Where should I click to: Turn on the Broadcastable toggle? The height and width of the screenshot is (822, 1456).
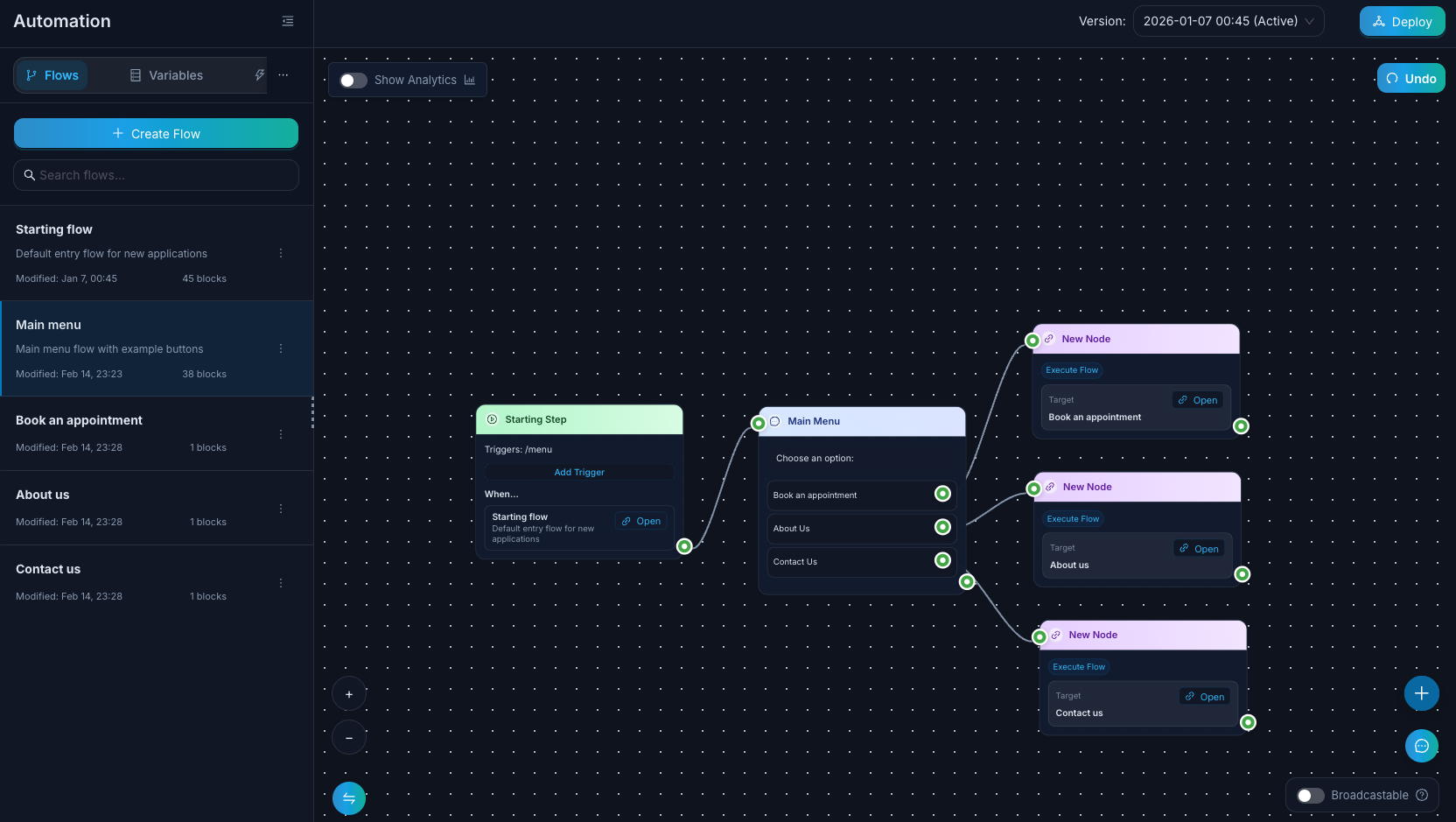tap(1309, 795)
